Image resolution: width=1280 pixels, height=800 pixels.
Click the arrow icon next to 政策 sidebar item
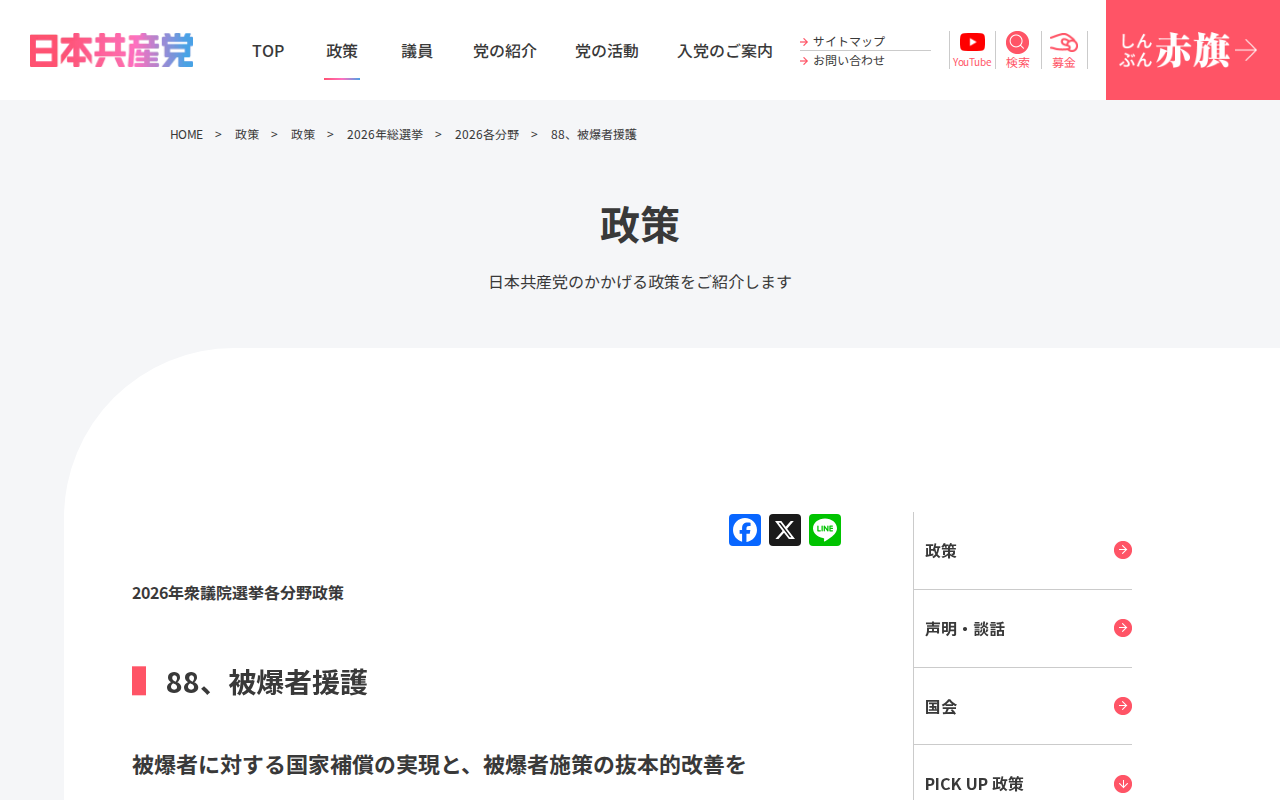pos(1123,550)
